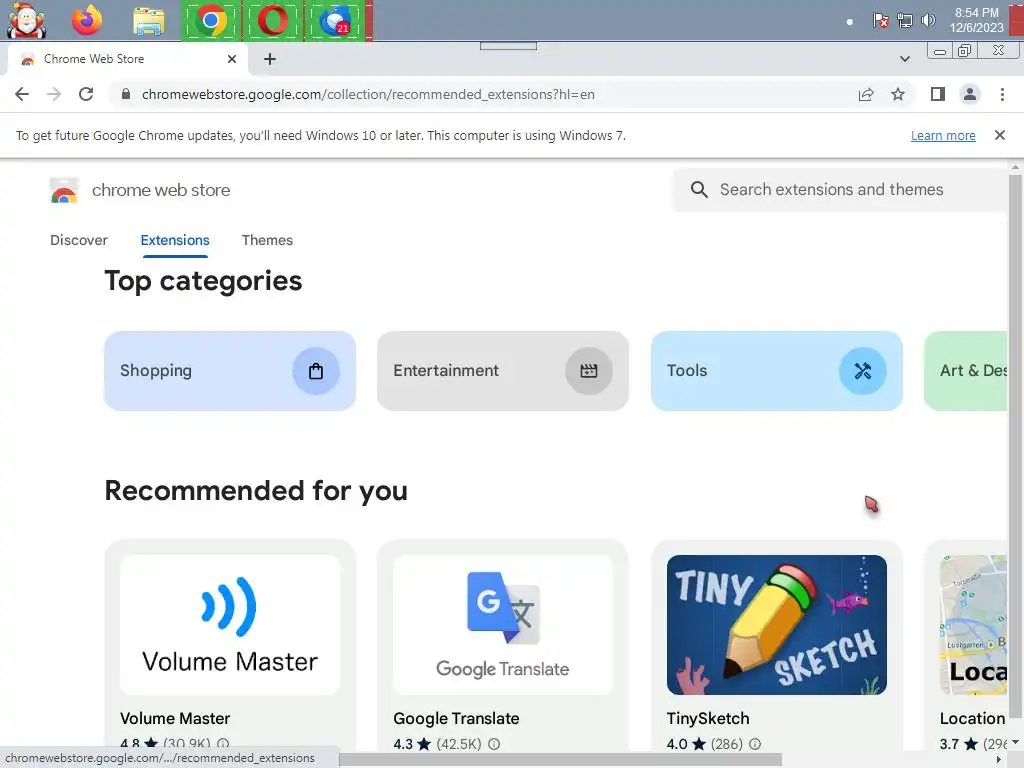The image size is (1024, 768).
Task: Click the network tray icon
Action: pos(904,21)
